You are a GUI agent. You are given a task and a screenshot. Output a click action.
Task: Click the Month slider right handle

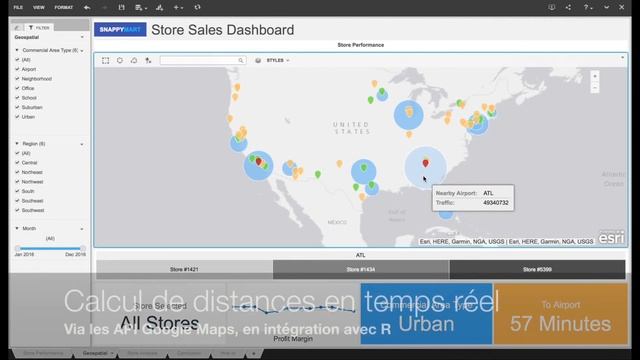click(83, 248)
